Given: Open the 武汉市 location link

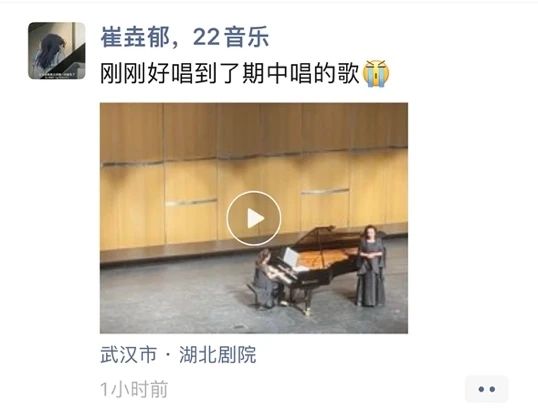Looking at the screenshot, I should (x=128, y=355).
